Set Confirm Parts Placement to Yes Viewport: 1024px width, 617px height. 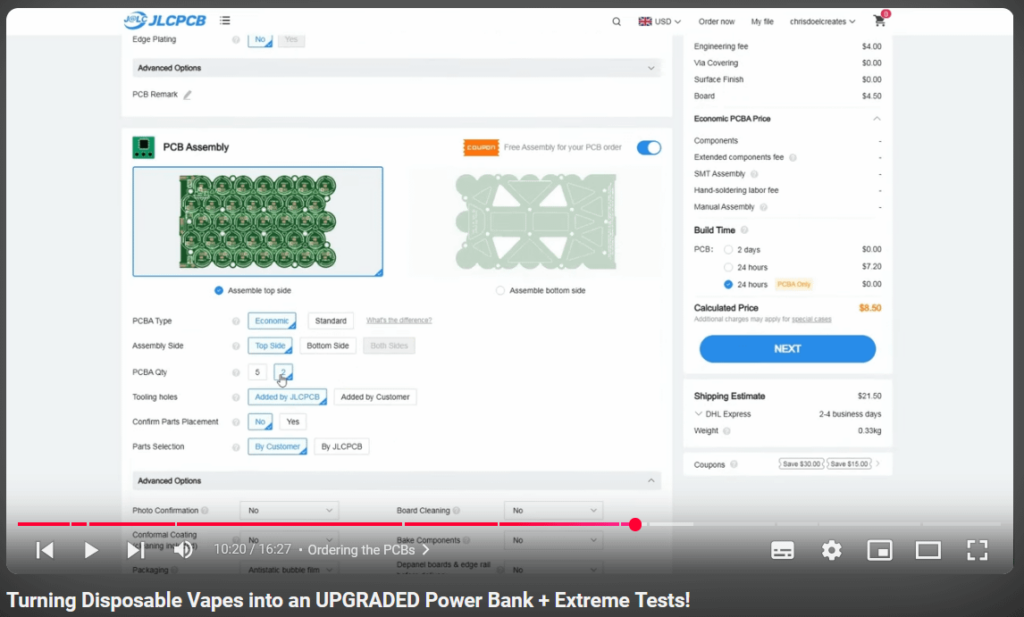[x=293, y=422]
